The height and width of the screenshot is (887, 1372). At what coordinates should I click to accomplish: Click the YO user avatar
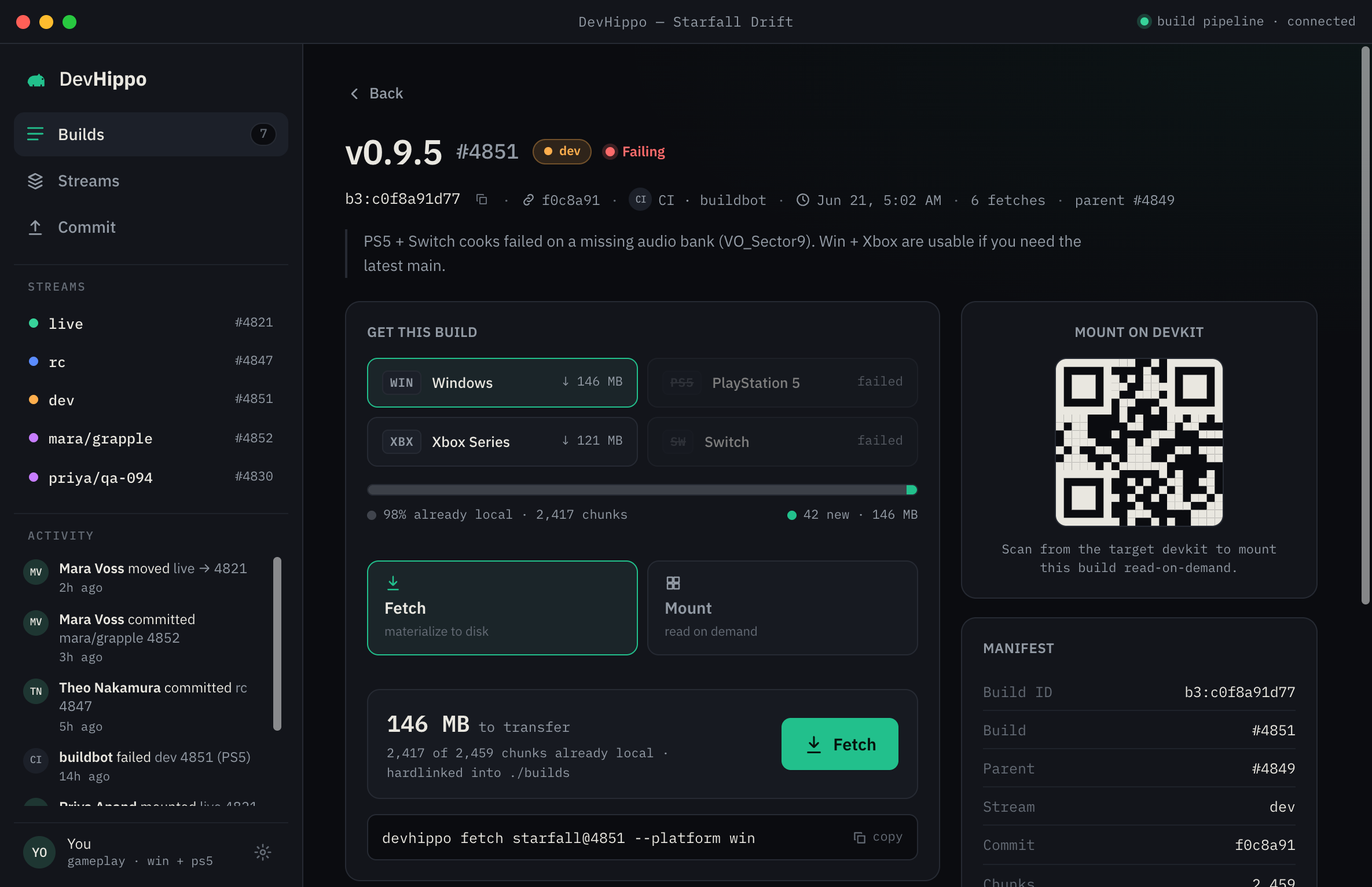click(39, 852)
